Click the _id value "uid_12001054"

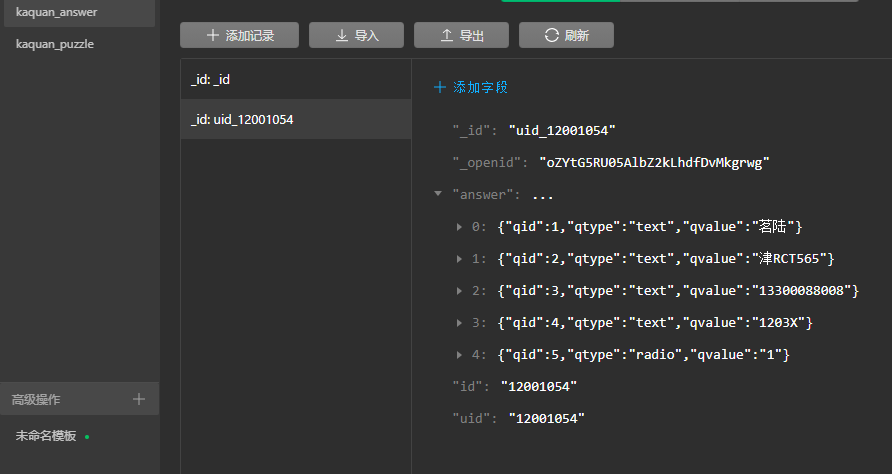point(562,130)
